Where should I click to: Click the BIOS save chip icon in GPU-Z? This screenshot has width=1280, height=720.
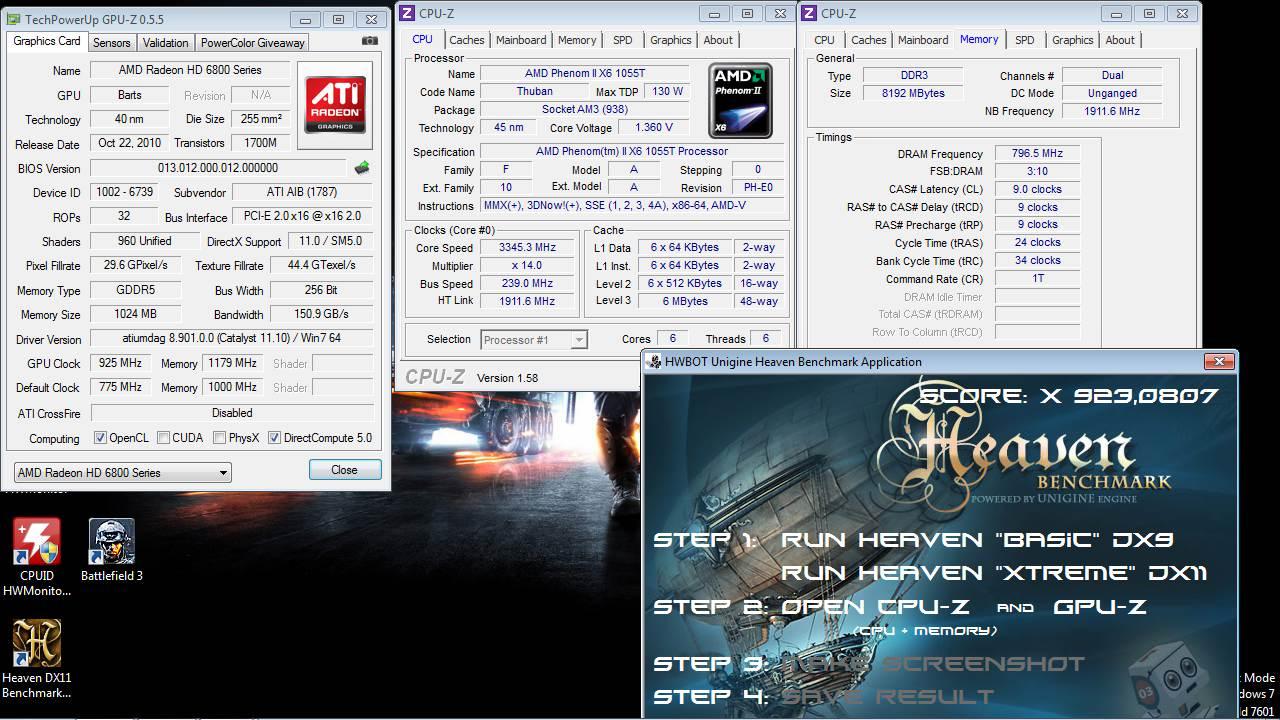tap(362, 168)
